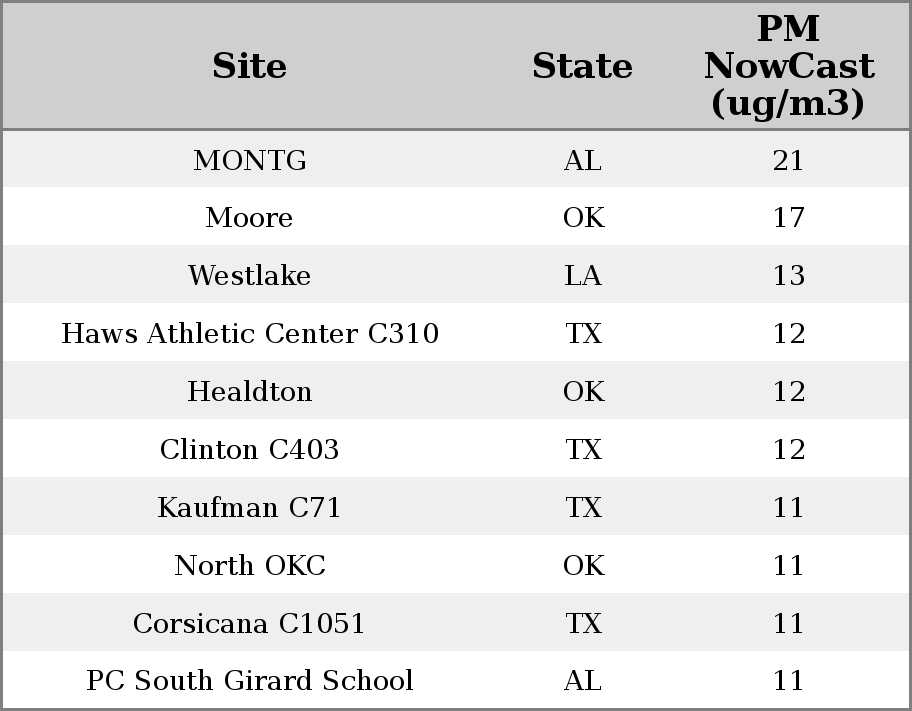This screenshot has height=711, width=912.
Task: Select the OK state cell for Healdton
Action: pyautogui.click(x=583, y=391)
